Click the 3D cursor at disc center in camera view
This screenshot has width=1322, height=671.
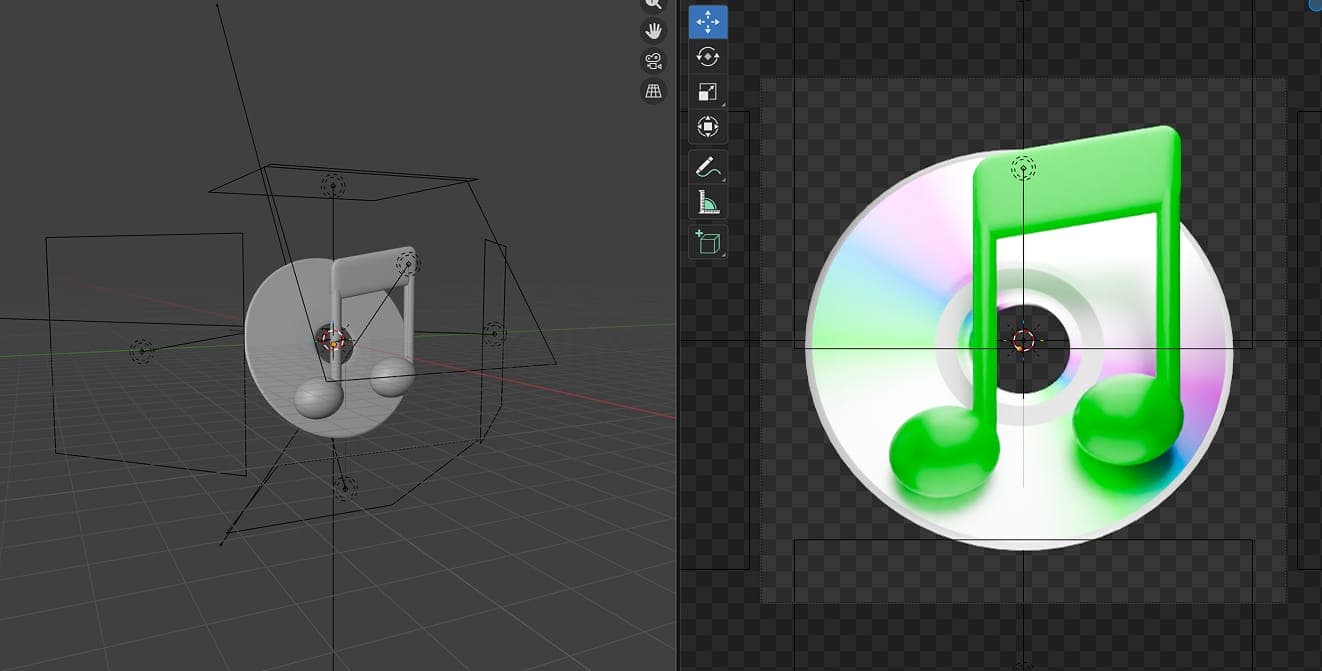[1023, 341]
